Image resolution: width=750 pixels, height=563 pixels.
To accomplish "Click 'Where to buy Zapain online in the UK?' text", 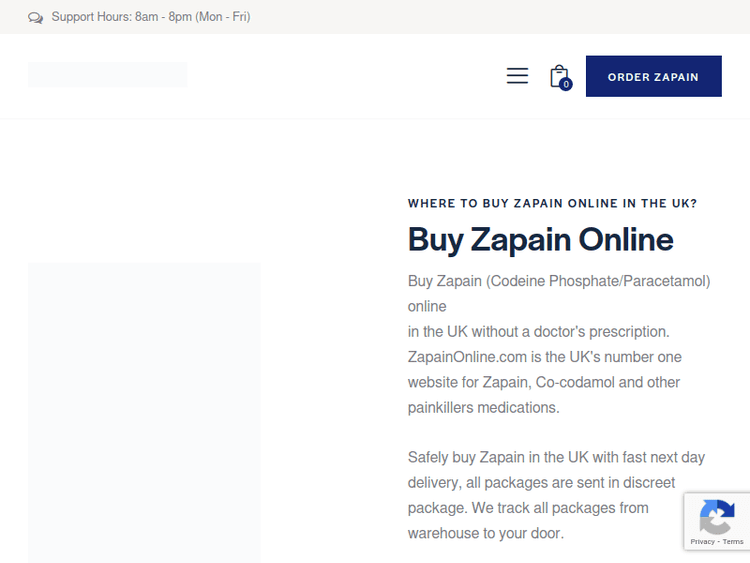I will [552, 203].
